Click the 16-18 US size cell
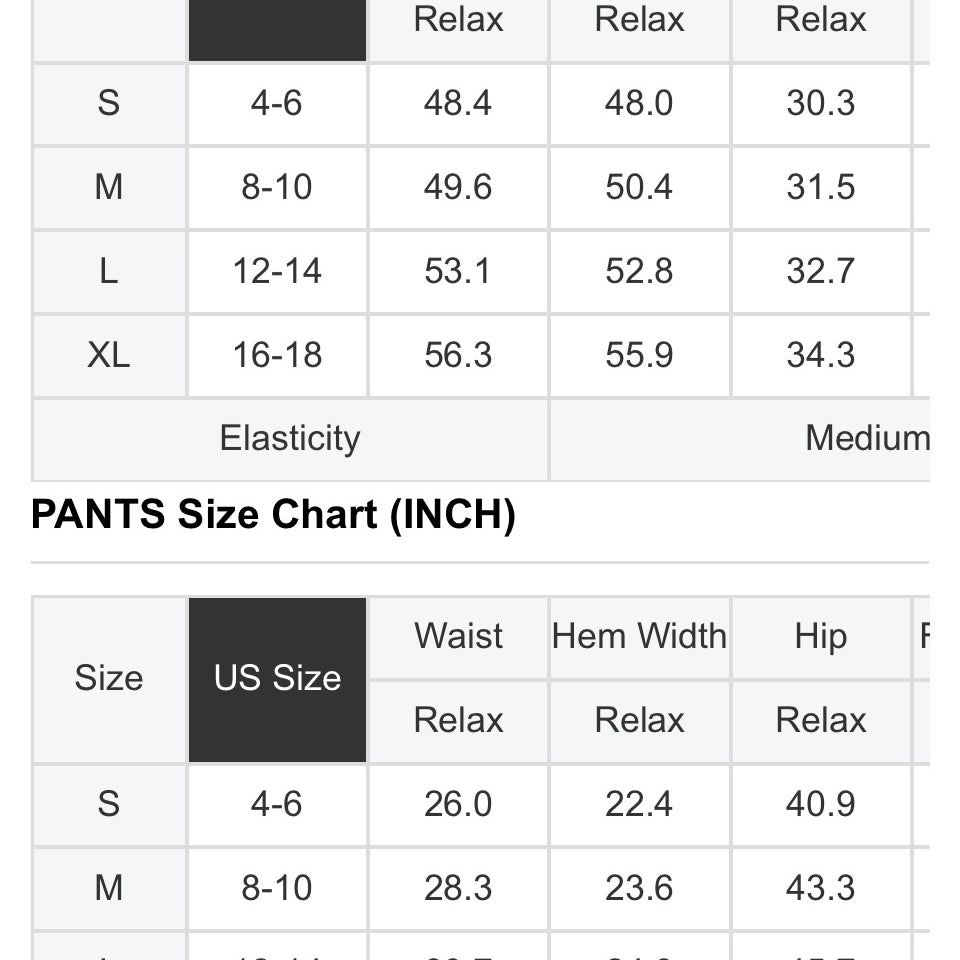This screenshot has width=960, height=960. point(277,355)
